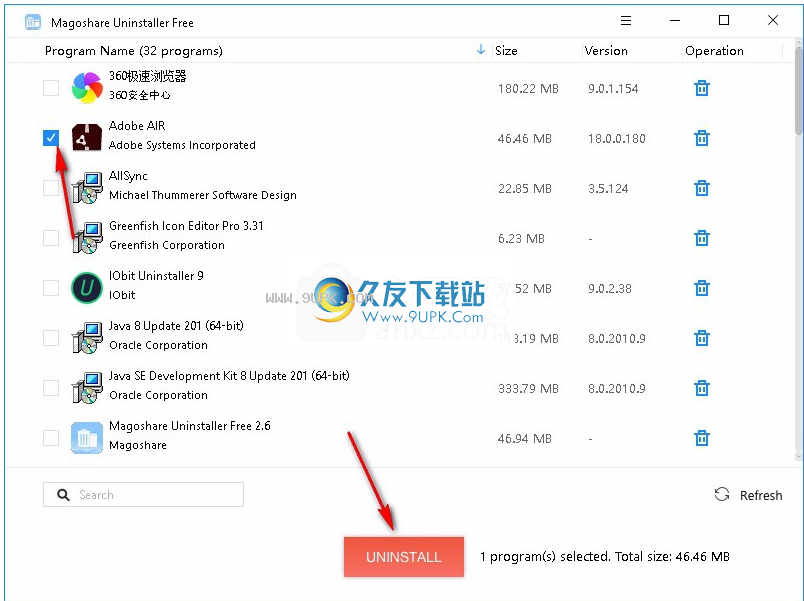Click version value 9.0.2.38
The height and width of the screenshot is (601, 804).
click(610, 289)
